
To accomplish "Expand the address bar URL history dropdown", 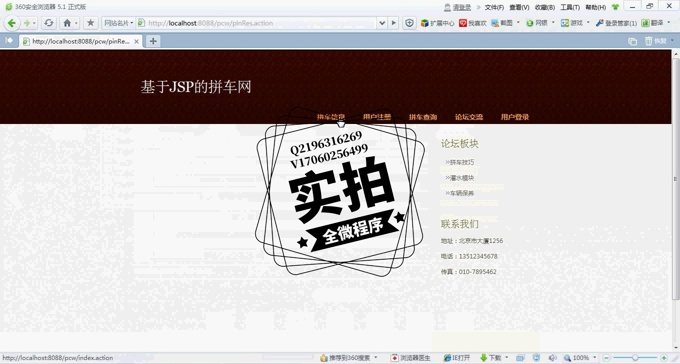I will (x=382, y=23).
